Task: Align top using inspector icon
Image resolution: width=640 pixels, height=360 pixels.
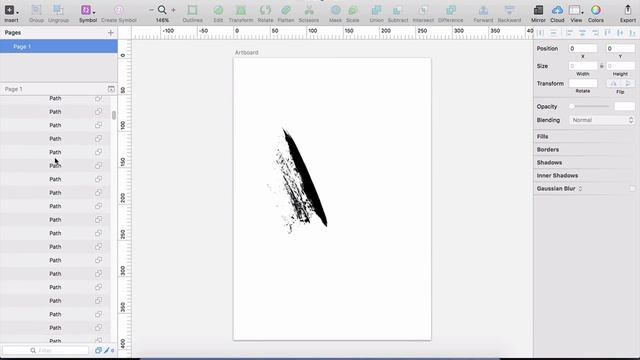Action: click(608, 33)
